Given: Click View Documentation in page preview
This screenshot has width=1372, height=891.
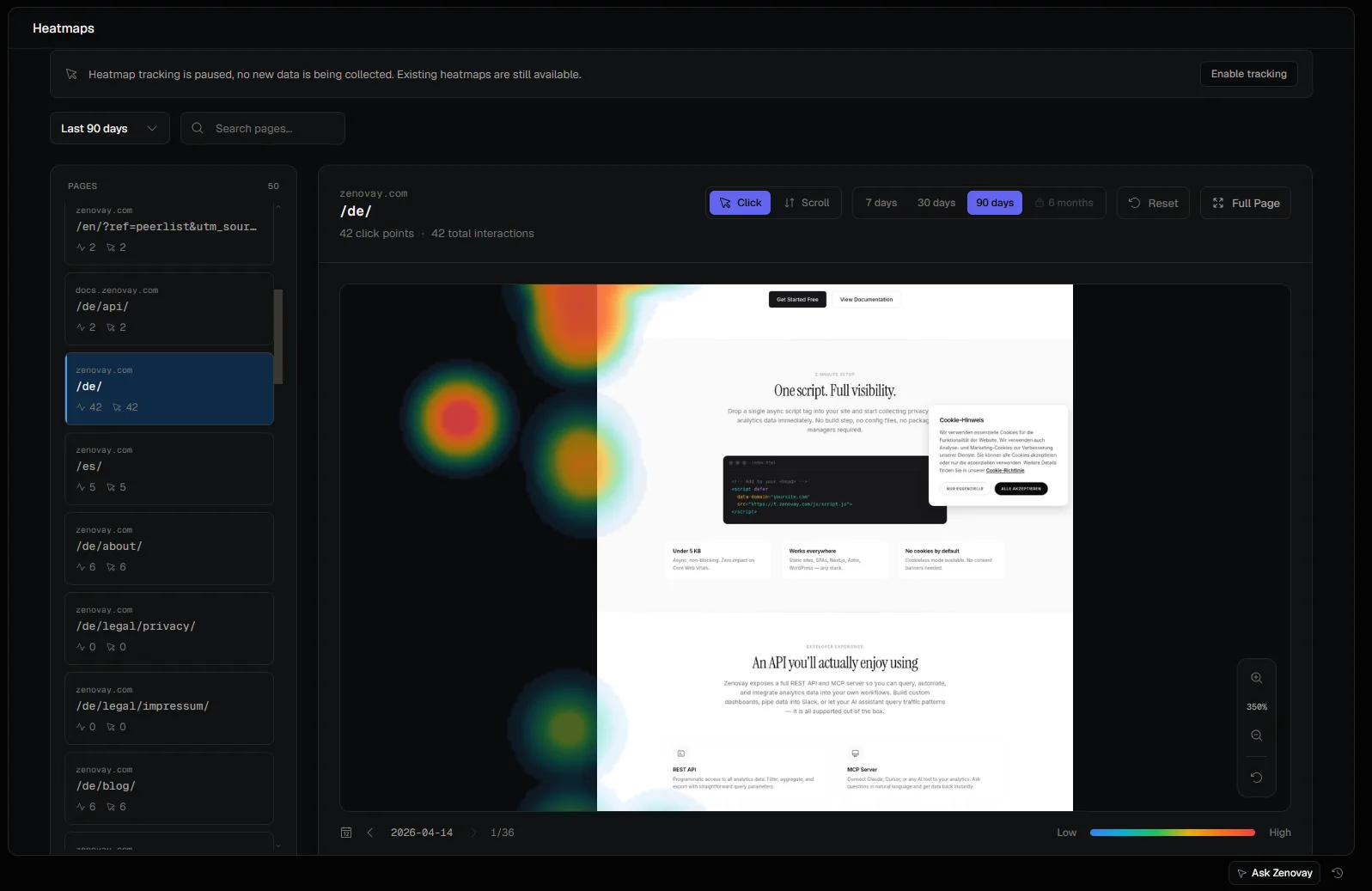Looking at the screenshot, I should coord(866,299).
